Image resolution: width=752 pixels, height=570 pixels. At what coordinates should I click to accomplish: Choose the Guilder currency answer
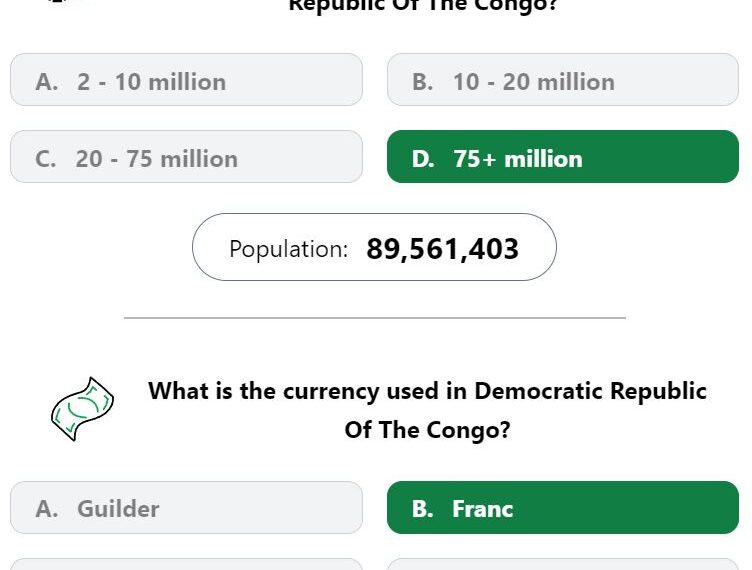click(x=186, y=508)
